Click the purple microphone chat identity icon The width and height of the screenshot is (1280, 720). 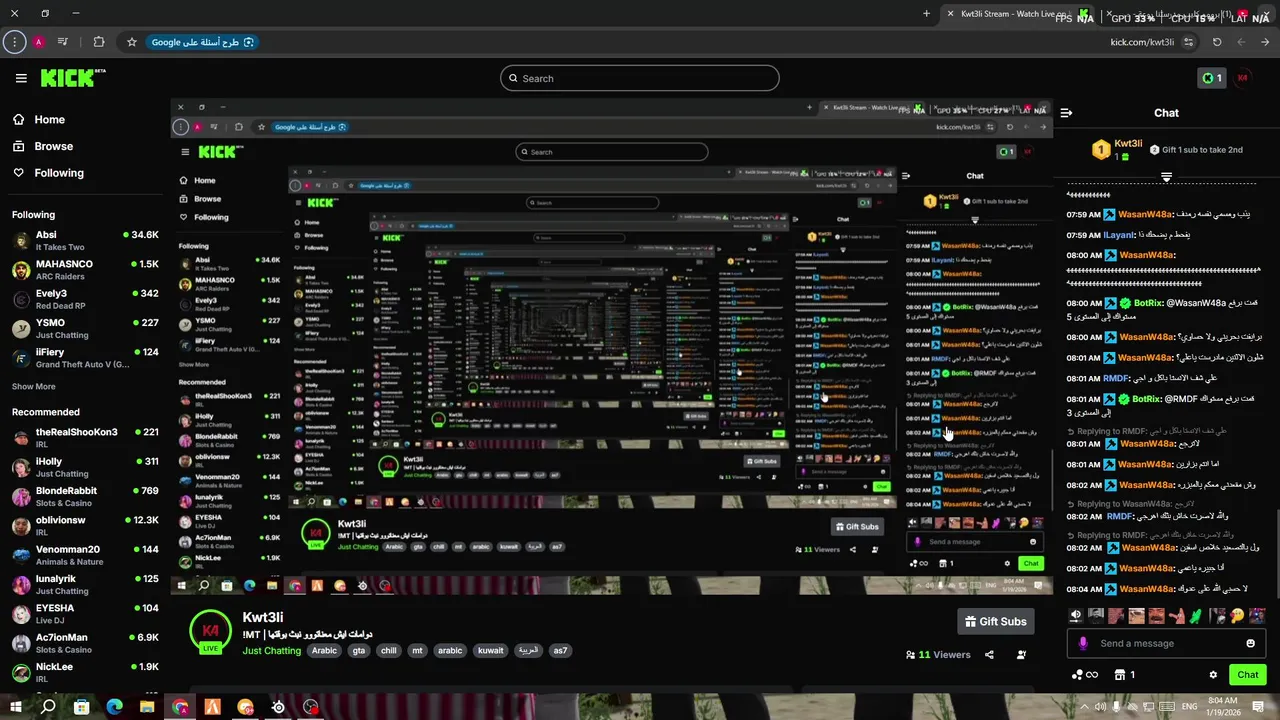click(x=1083, y=643)
